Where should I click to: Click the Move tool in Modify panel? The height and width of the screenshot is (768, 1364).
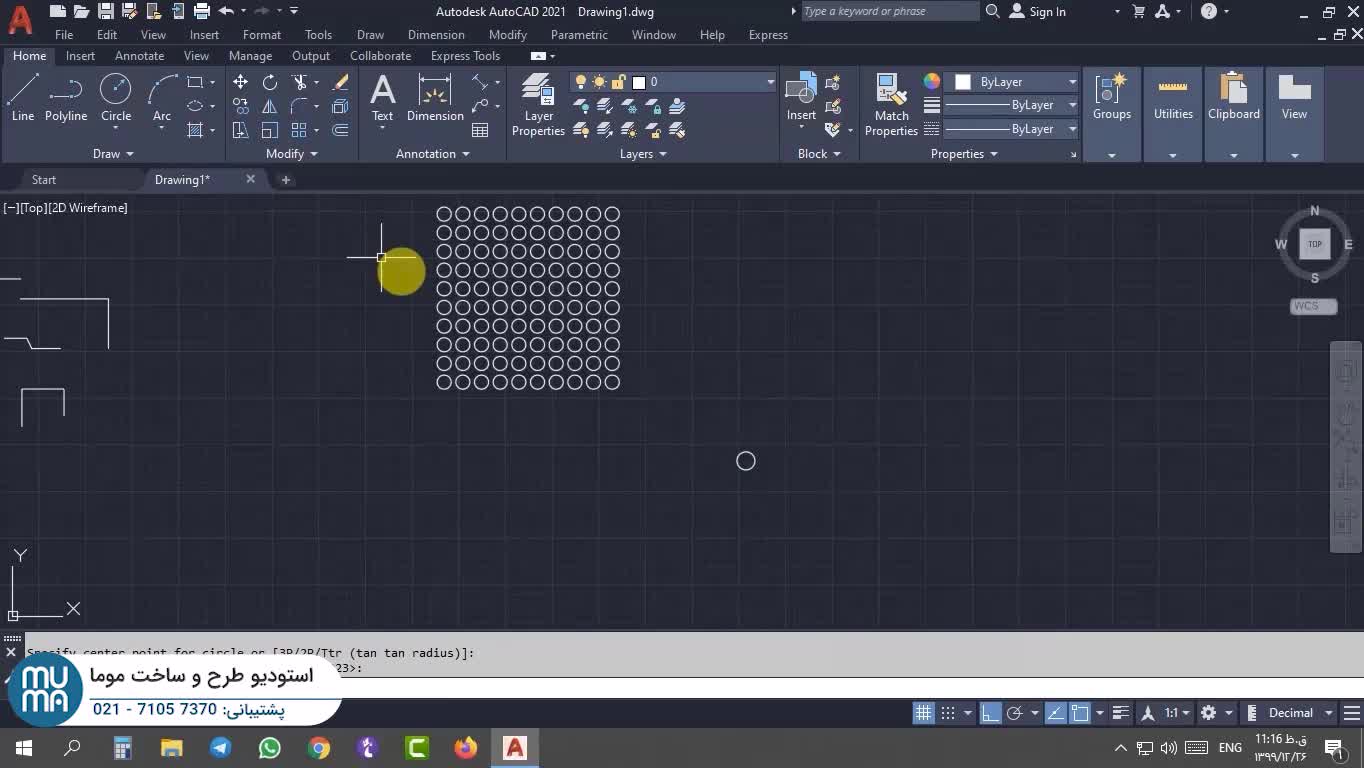240,82
